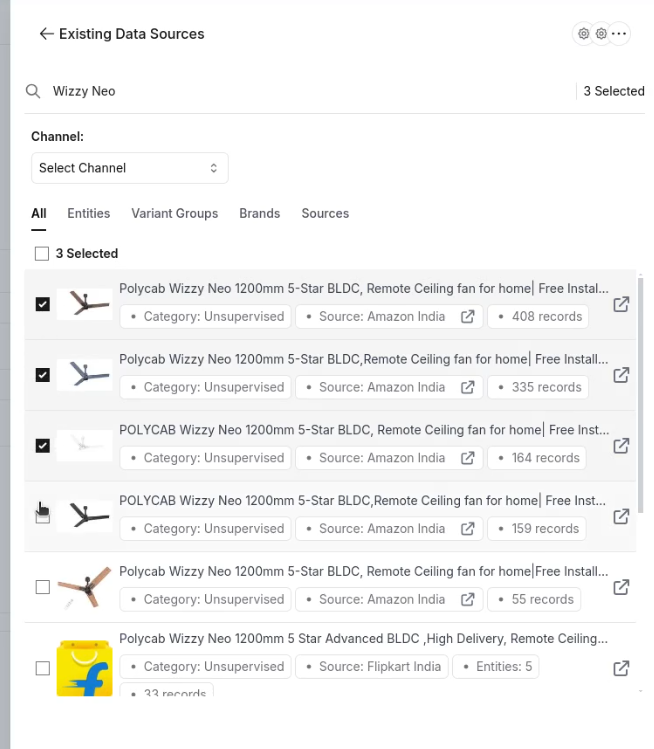Check the Flipkart India item checkbox

(43, 668)
